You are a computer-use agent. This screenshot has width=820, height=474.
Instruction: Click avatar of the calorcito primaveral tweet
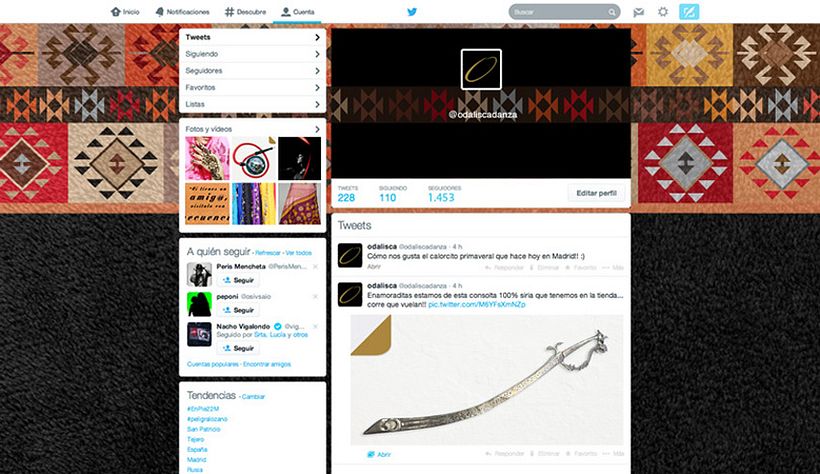350,255
